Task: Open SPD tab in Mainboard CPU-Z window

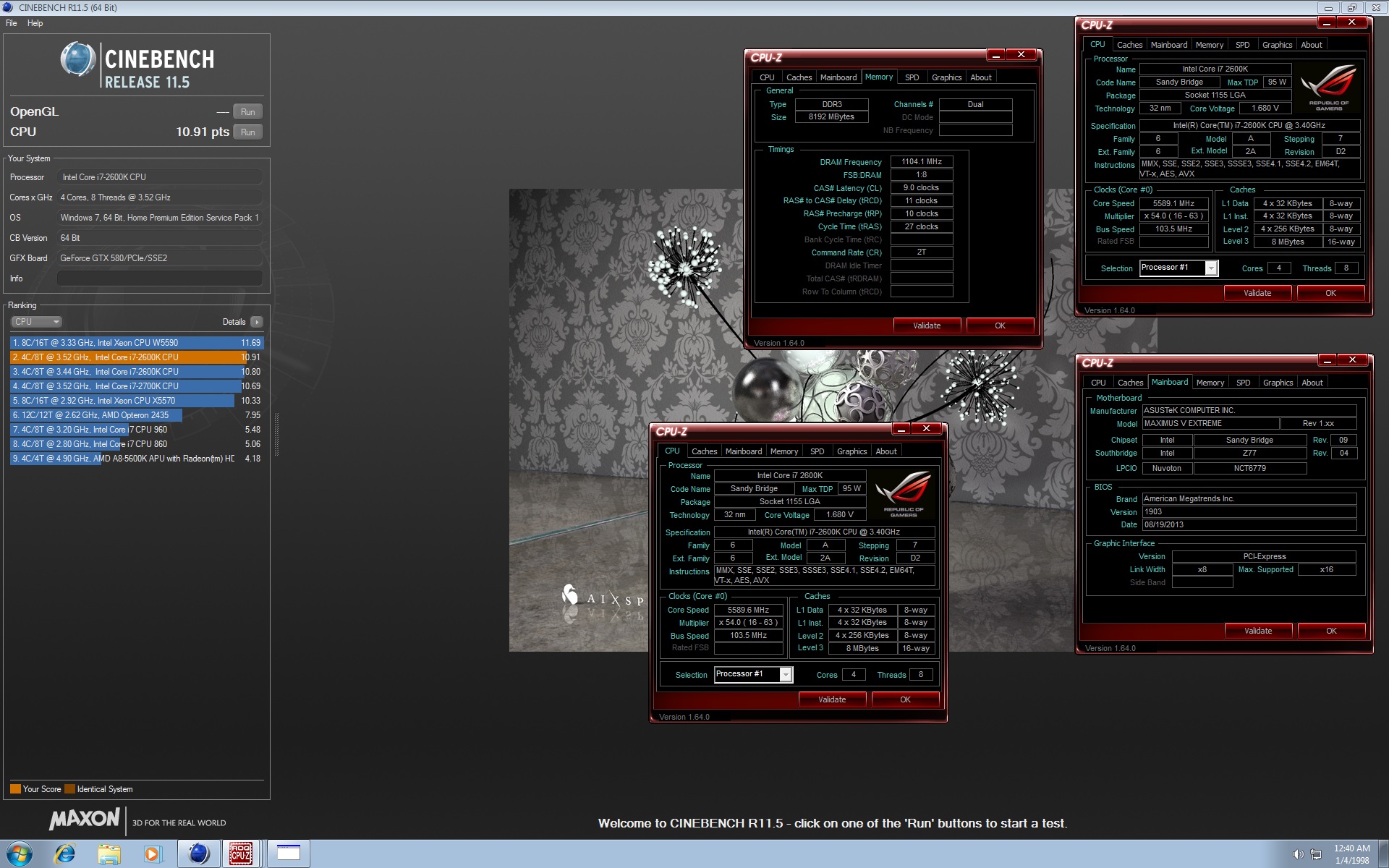Action: (1243, 383)
